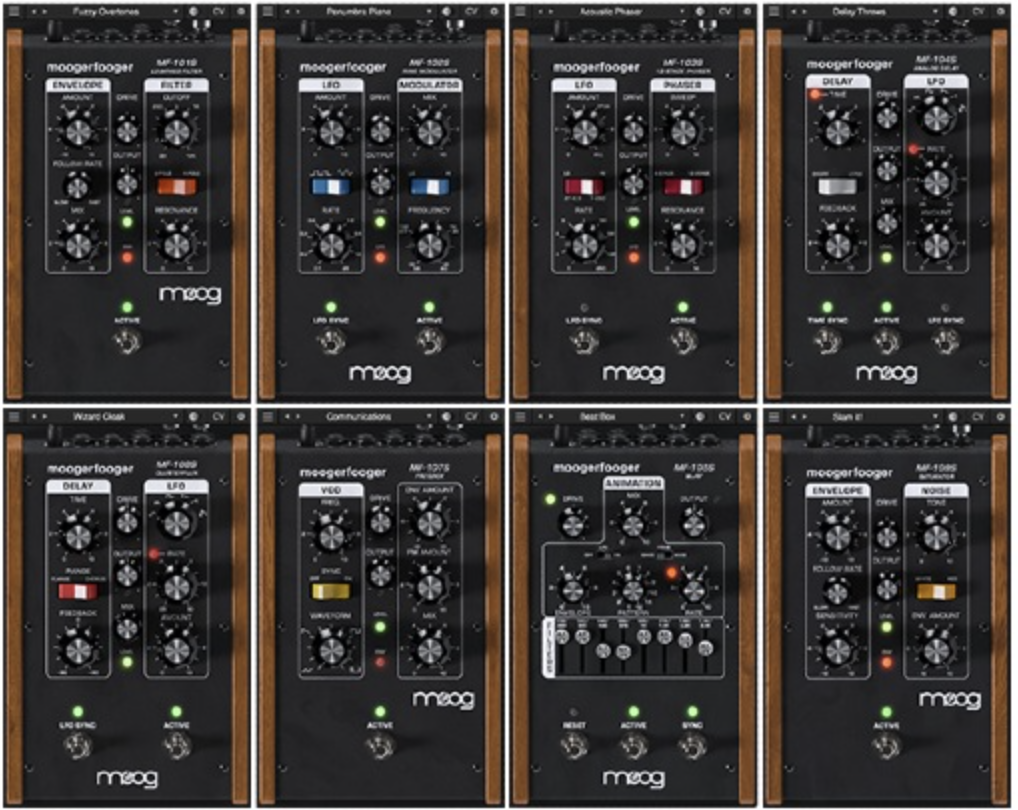
Task: Toggle Active footswitch on Acoustic Phaser plugin
Action: click(x=682, y=341)
